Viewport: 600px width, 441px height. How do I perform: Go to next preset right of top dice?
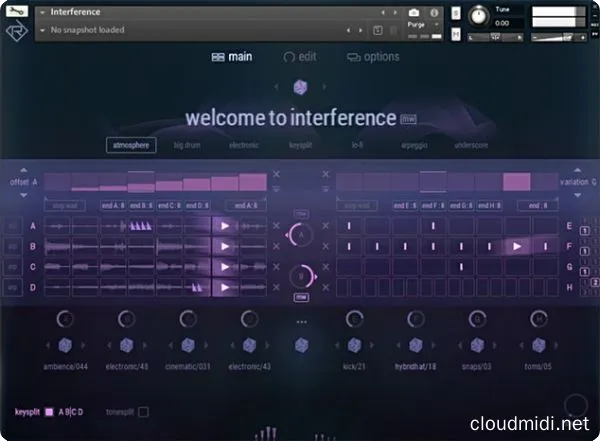pos(324,87)
